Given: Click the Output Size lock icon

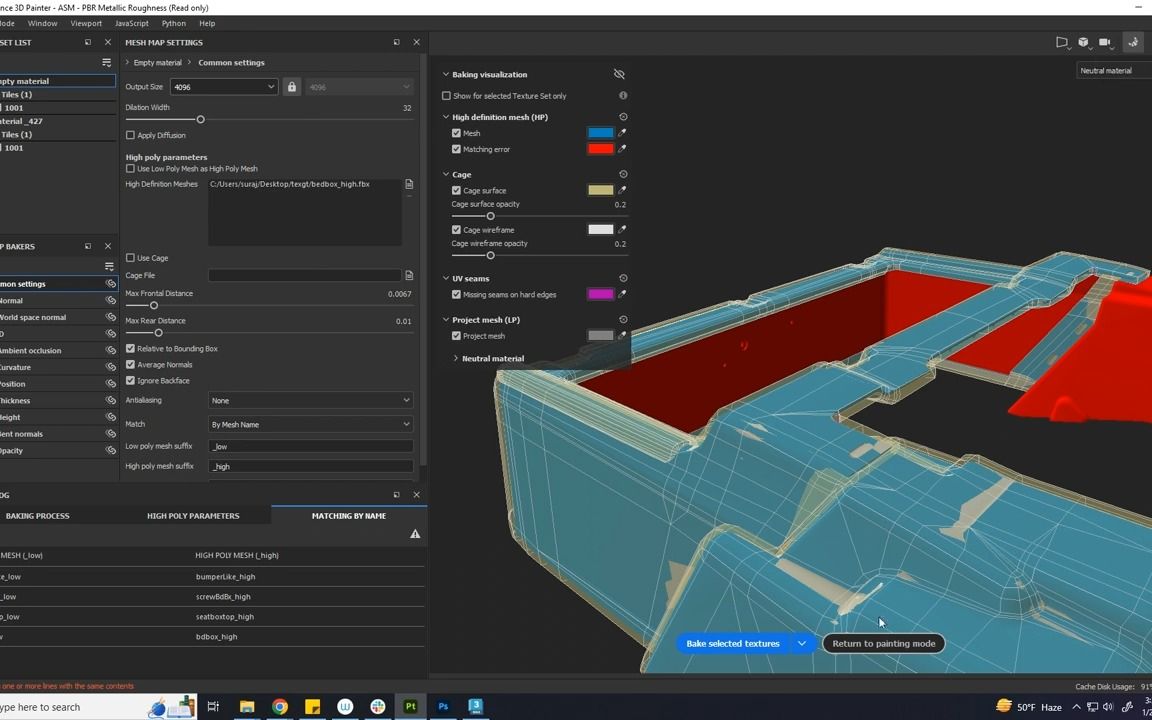Looking at the screenshot, I should pyautogui.click(x=292, y=87).
